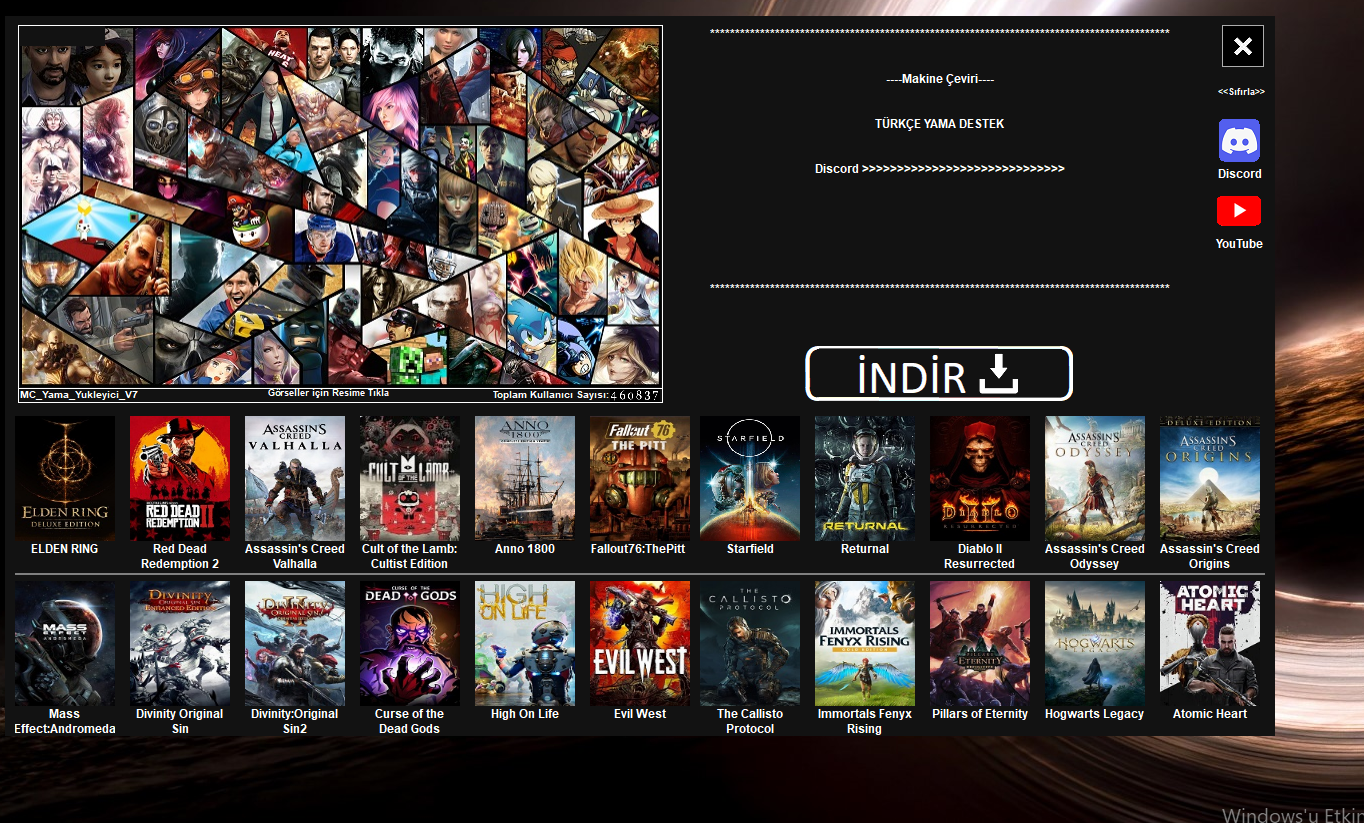Click the '----Makine Çeviri----' heading text
Viewport: 1364px width, 823px height.
[x=940, y=79]
